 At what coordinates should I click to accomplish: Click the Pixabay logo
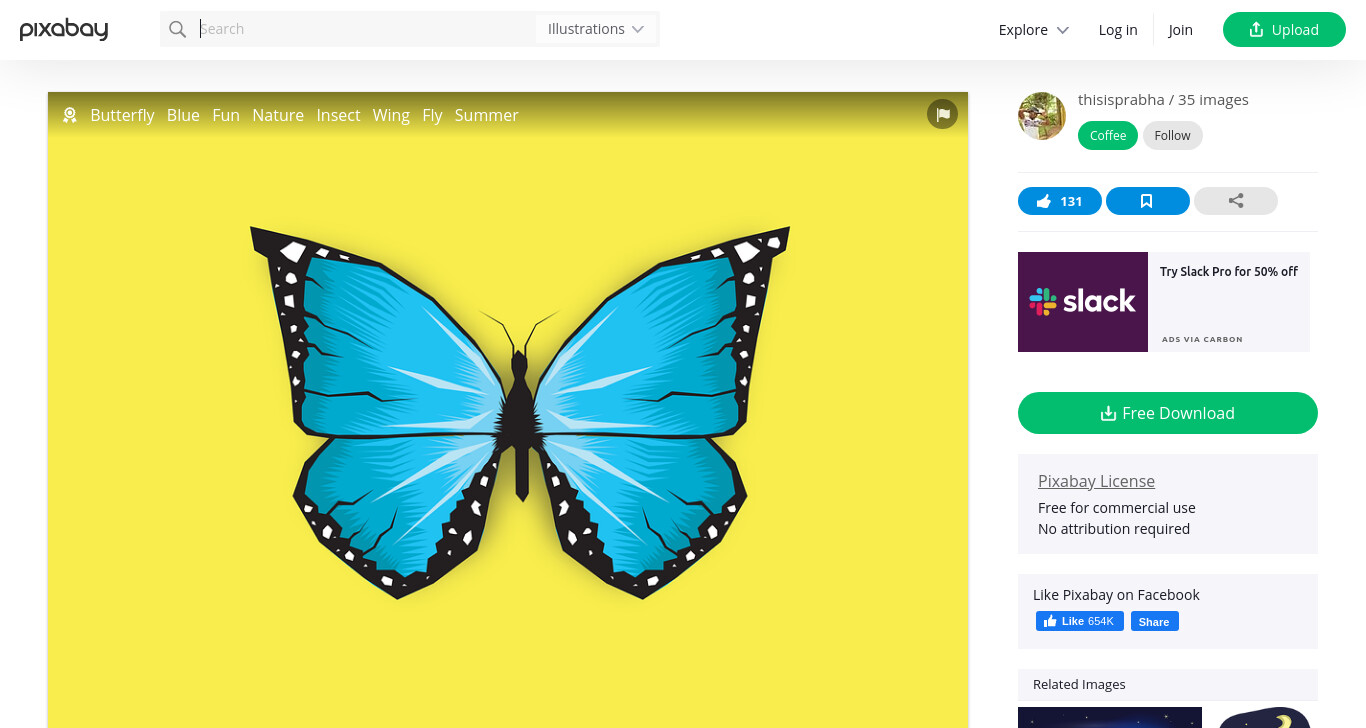(64, 29)
